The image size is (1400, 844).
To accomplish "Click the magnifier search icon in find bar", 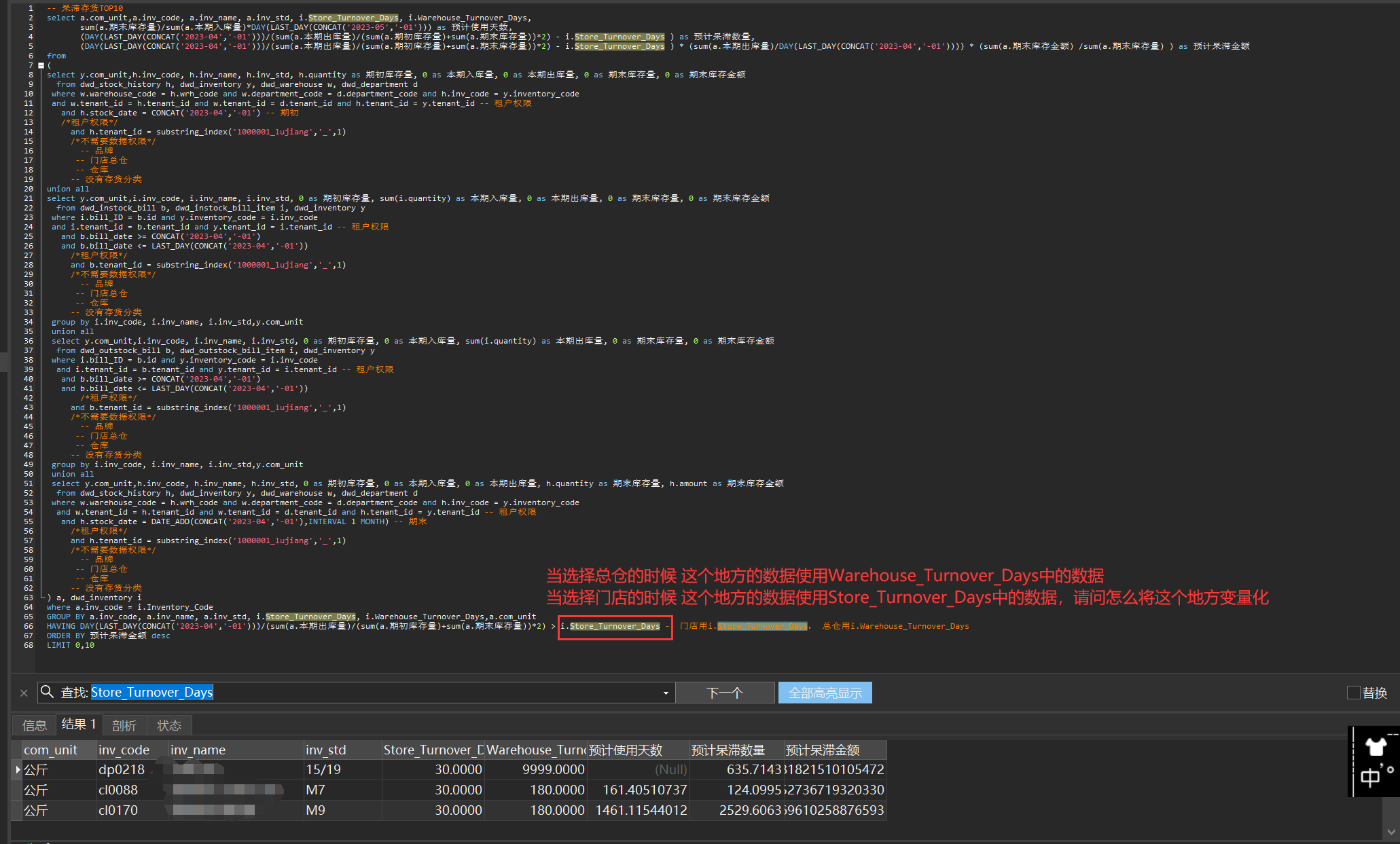I will pos(48,692).
